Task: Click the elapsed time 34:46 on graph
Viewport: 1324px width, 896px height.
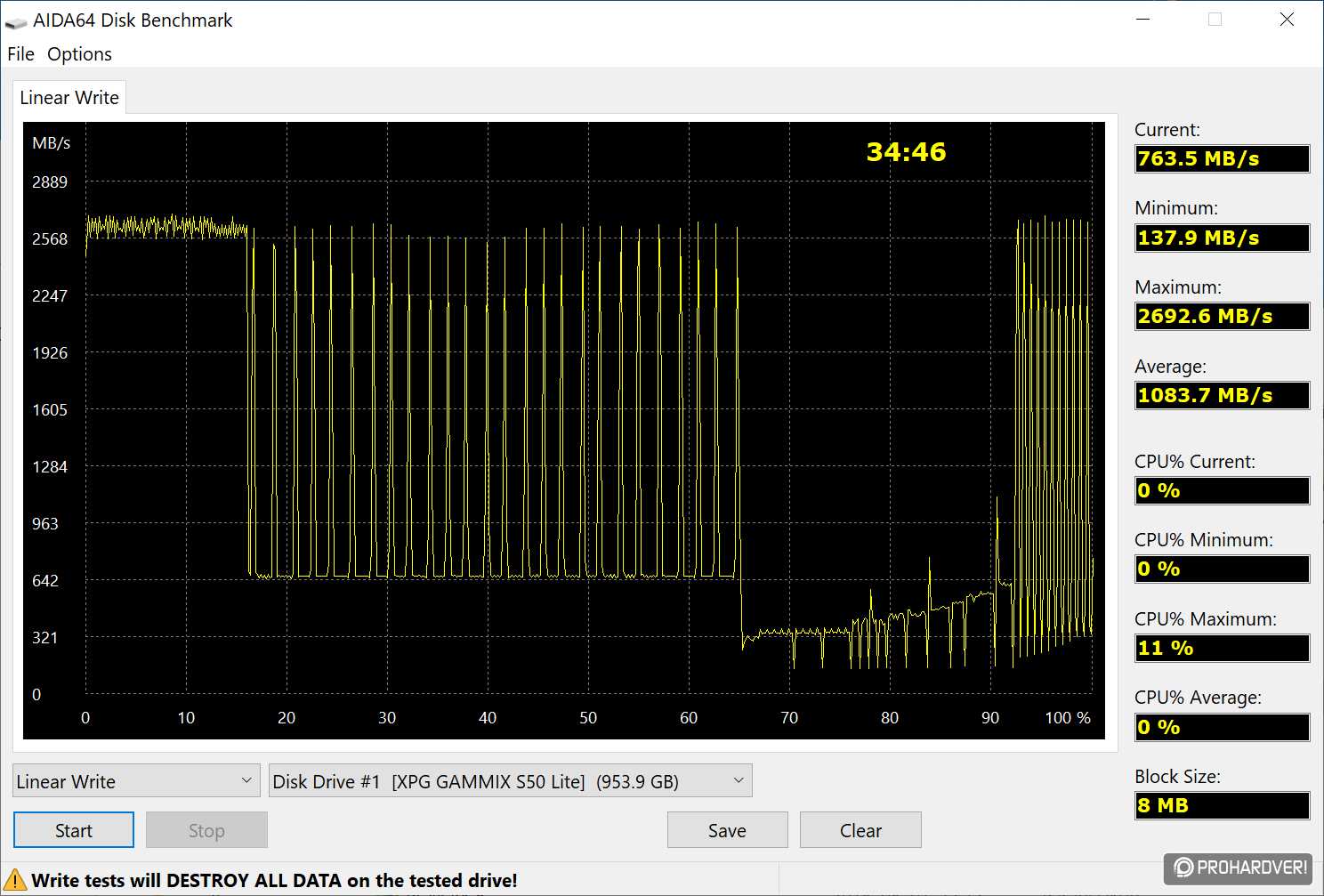Action: [x=906, y=152]
